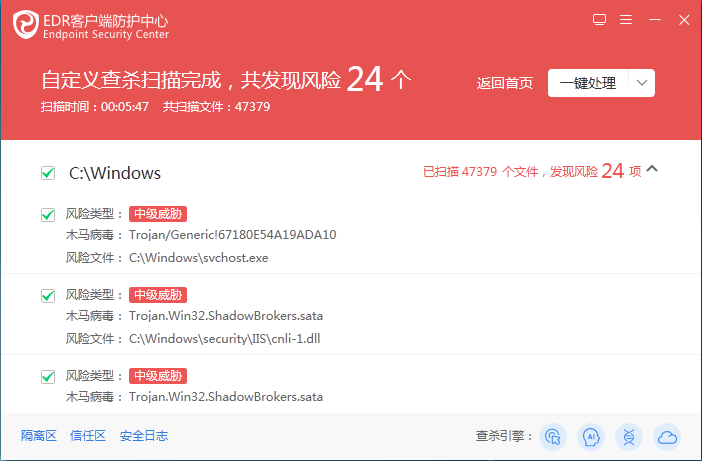Uncheck the C:\Windows group checkbox

click(x=48, y=173)
